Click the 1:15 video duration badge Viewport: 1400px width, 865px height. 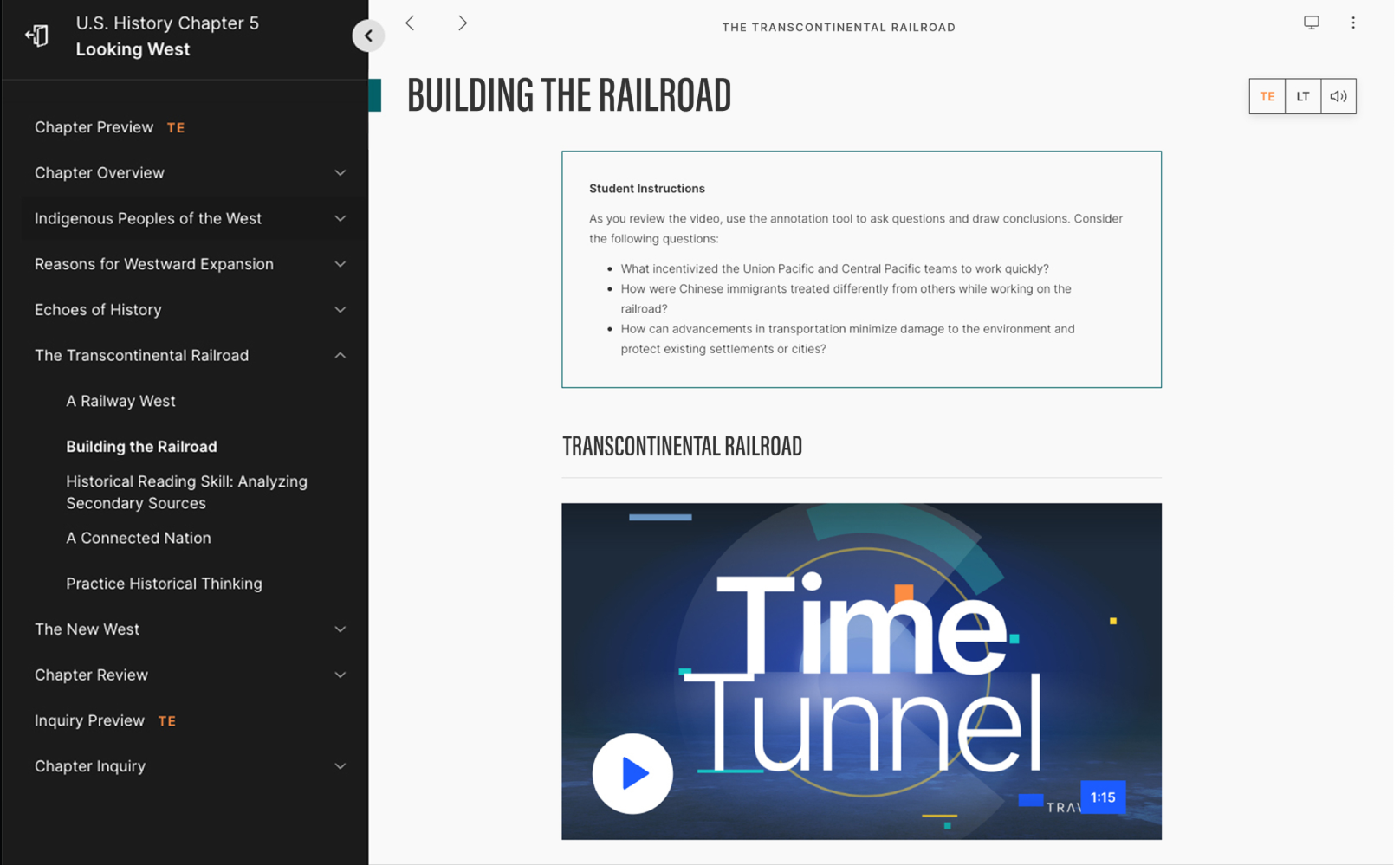point(1101,797)
